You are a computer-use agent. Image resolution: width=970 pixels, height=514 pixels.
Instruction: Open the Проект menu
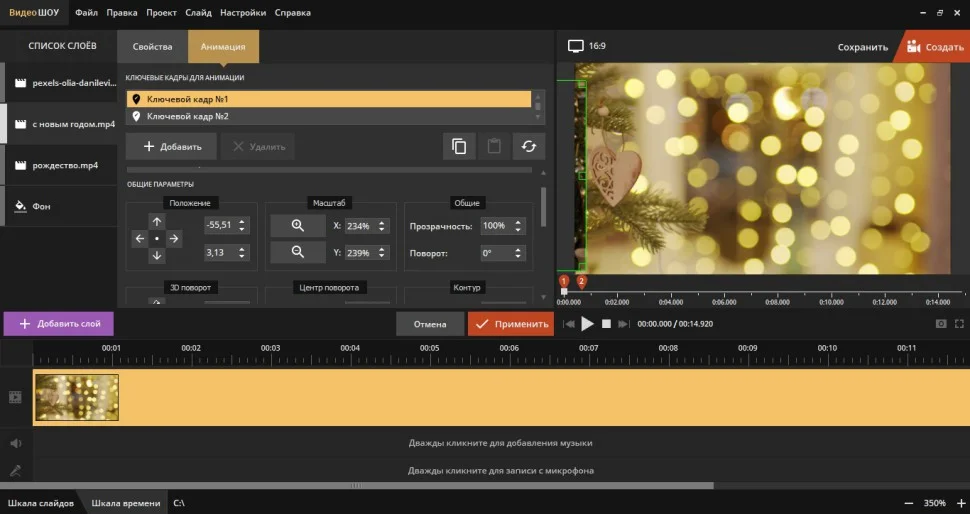[x=161, y=13]
